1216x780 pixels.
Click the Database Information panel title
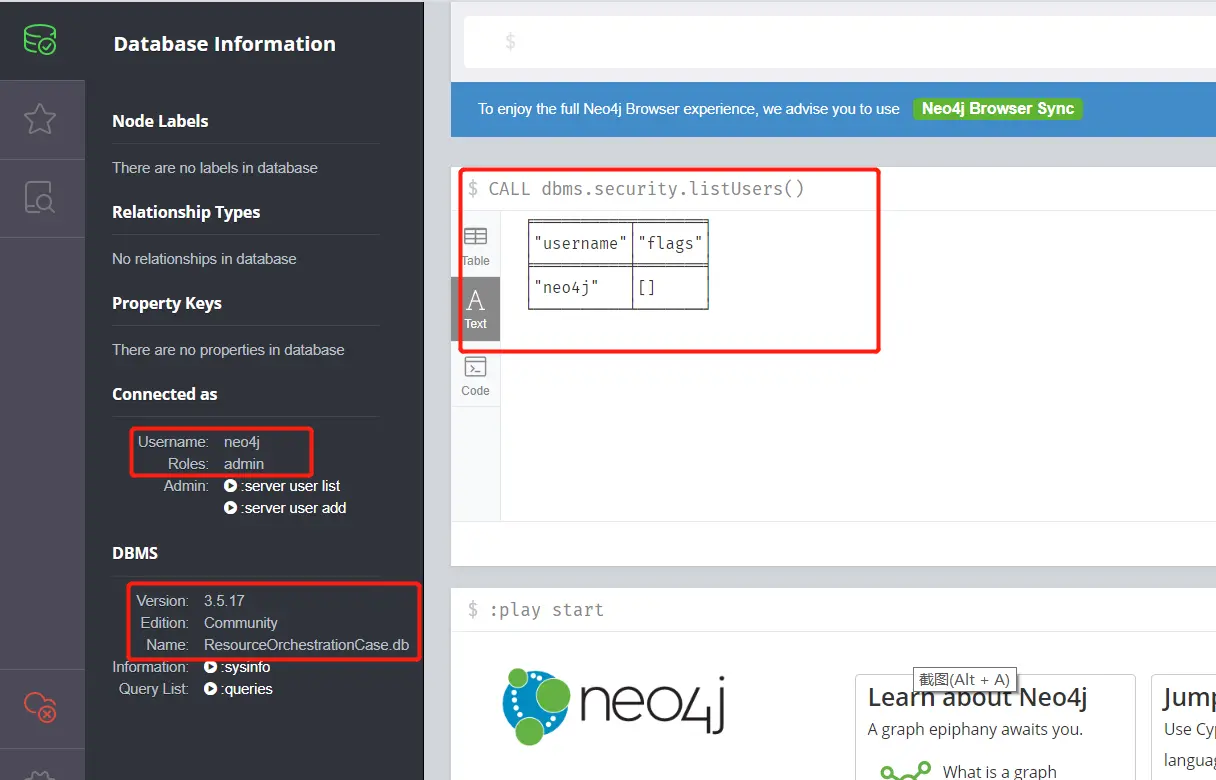[x=225, y=44]
